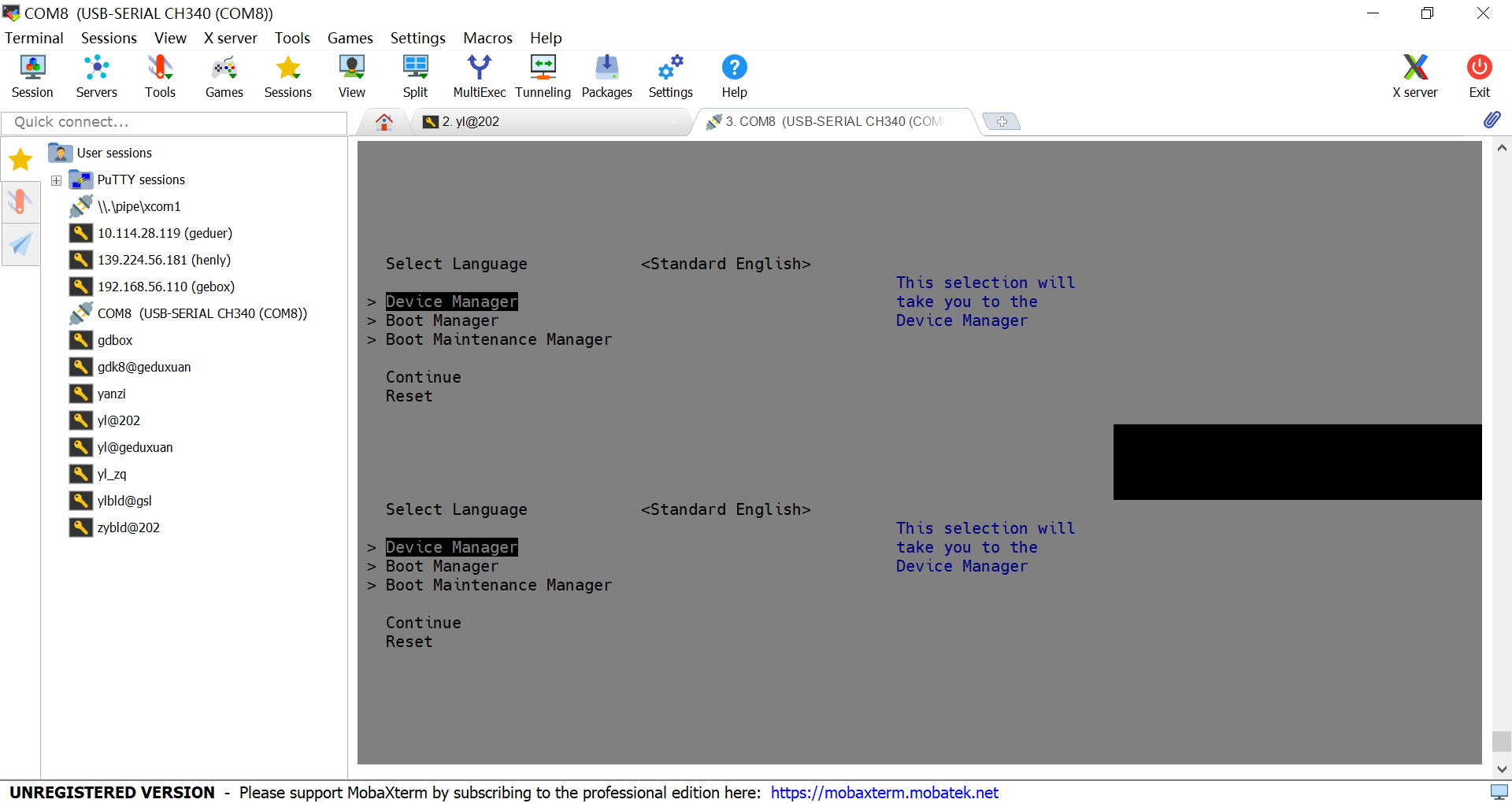
Task: Open the Games menu
Action: [x=350, y=38]
